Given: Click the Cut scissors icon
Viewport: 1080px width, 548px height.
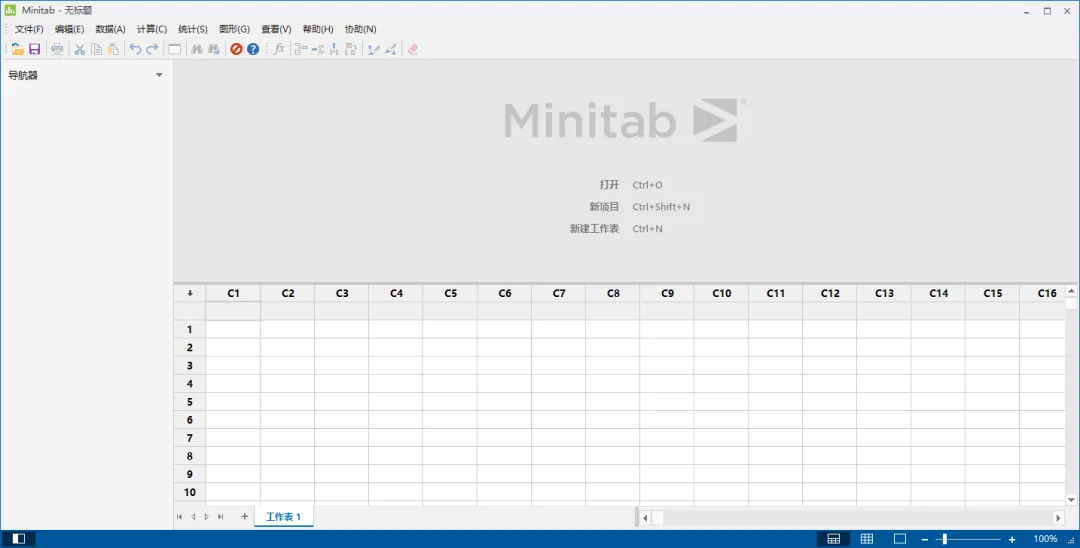Looking at the screenshot, I should pos(80,49).
